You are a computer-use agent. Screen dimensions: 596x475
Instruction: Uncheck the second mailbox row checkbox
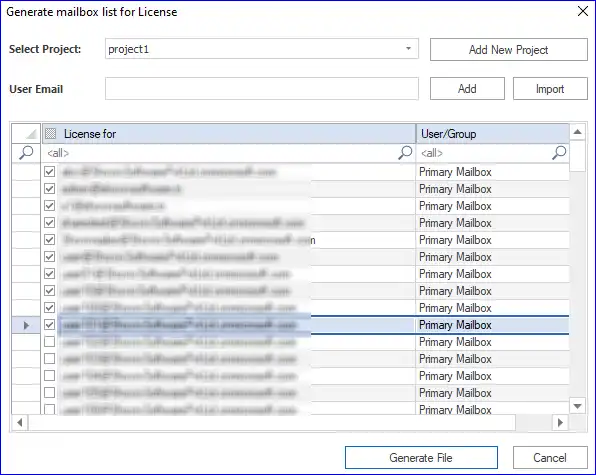tap(49, 188)
